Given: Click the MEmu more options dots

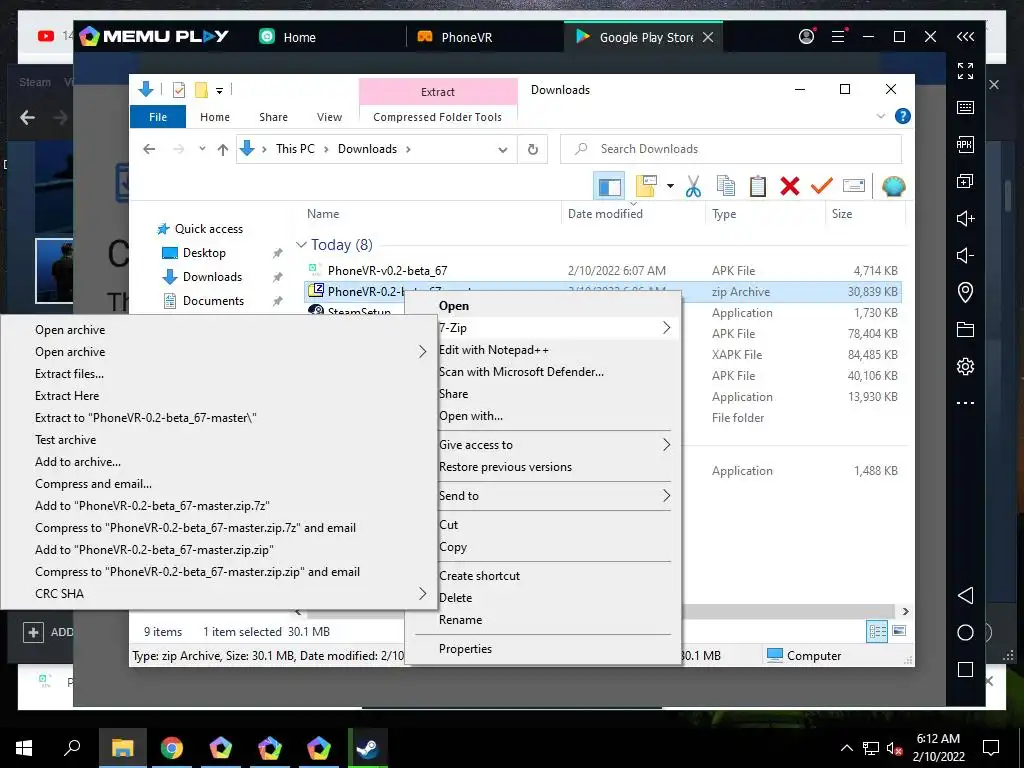Looking at the screenshot, I should pyautogui.click(x=965, y=403).
